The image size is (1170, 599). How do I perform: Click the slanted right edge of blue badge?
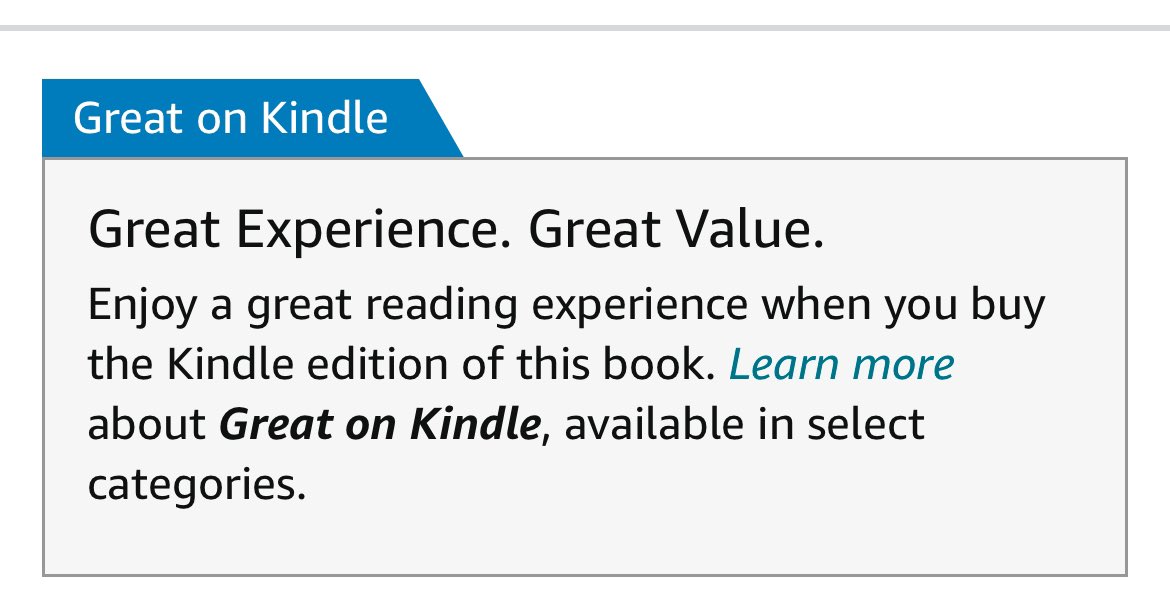coord(440,118)
